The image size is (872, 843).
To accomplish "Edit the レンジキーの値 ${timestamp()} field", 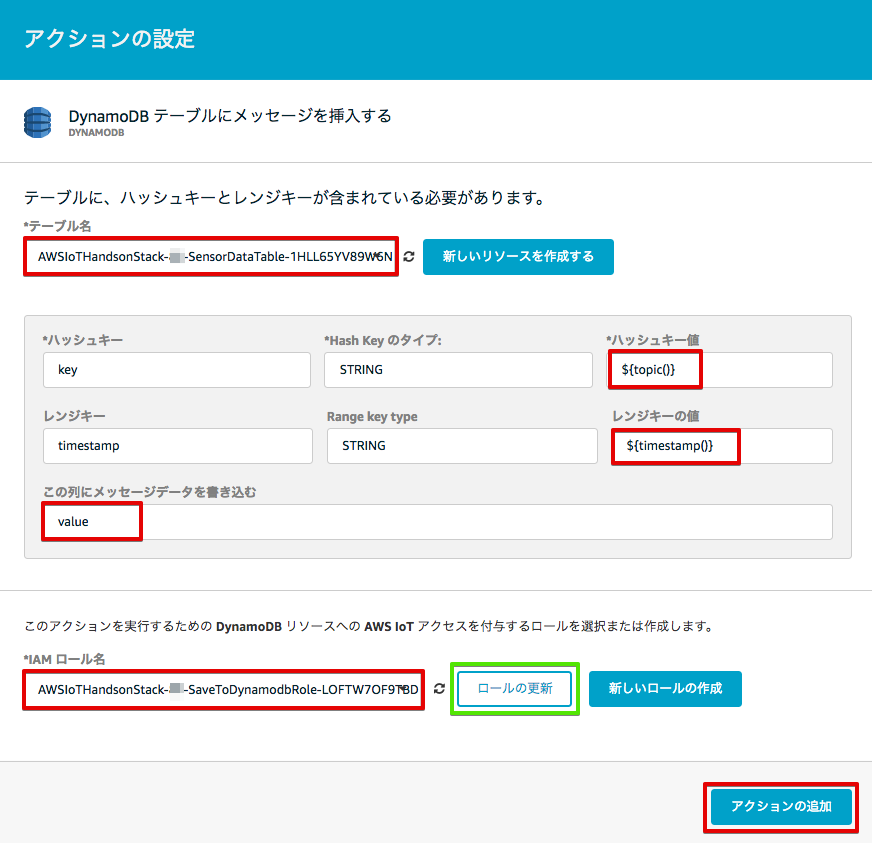I will click(x=722, y=446).
